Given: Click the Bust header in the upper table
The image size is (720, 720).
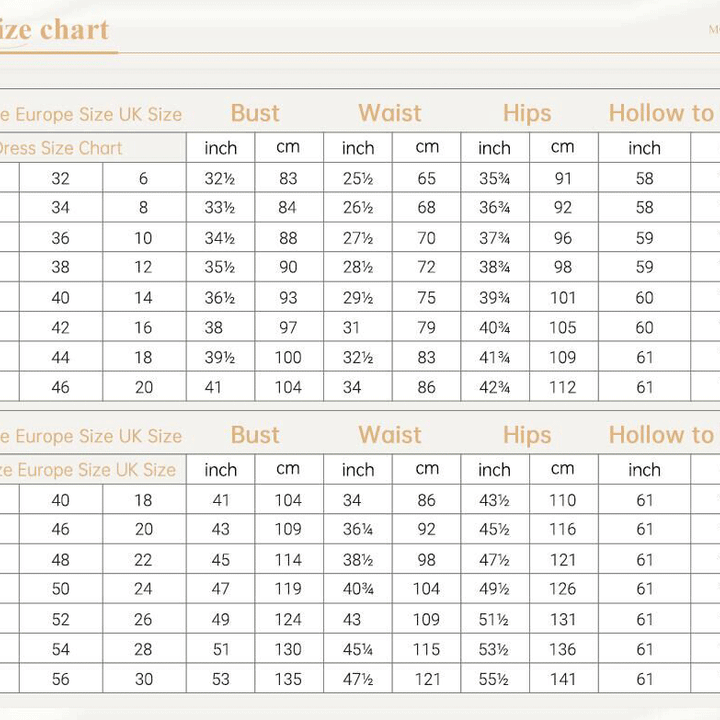Looking at the screenshot, I should click(255, 113).
